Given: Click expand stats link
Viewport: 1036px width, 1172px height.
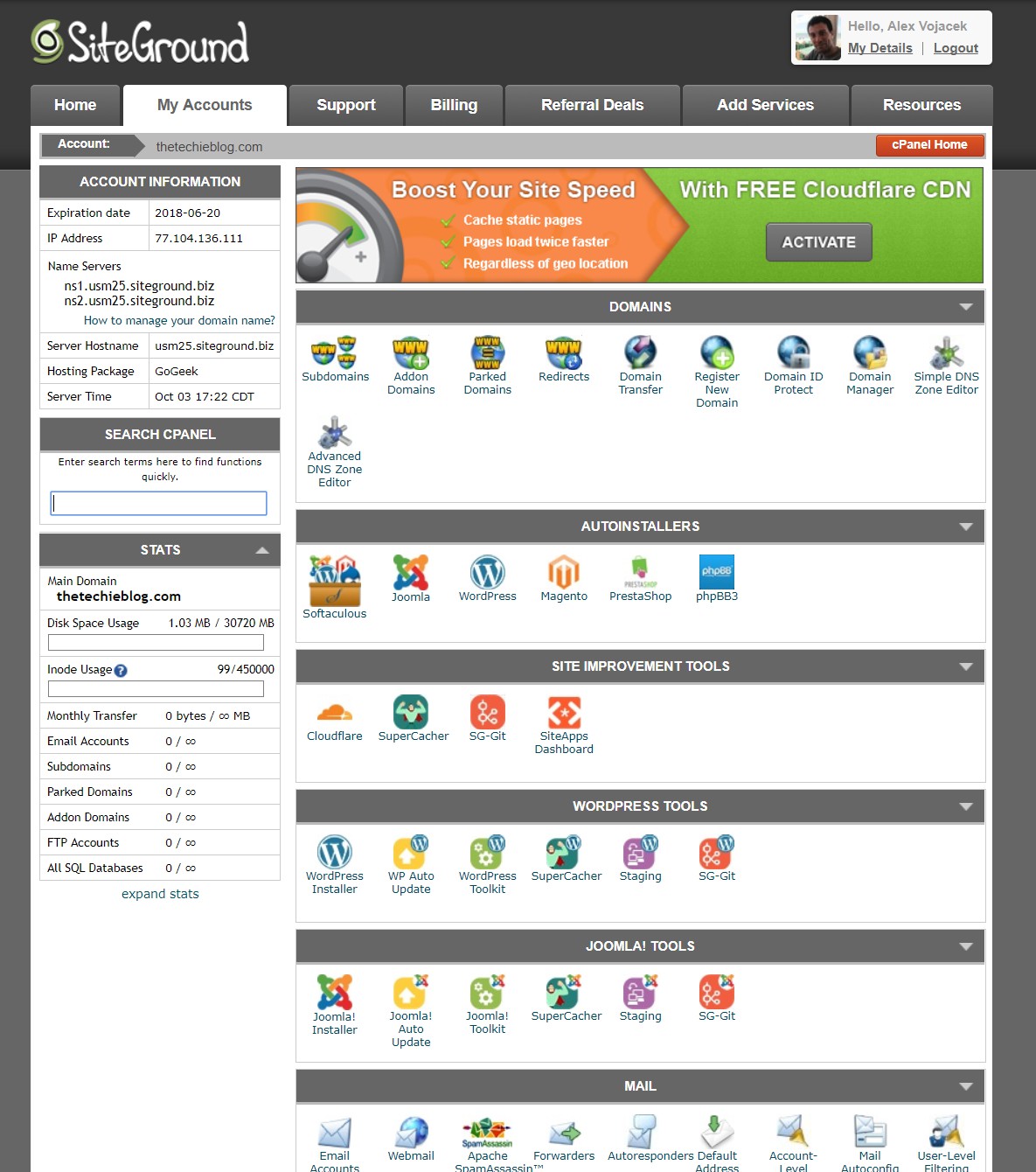Looking at the screenshot, I should 160,894.
